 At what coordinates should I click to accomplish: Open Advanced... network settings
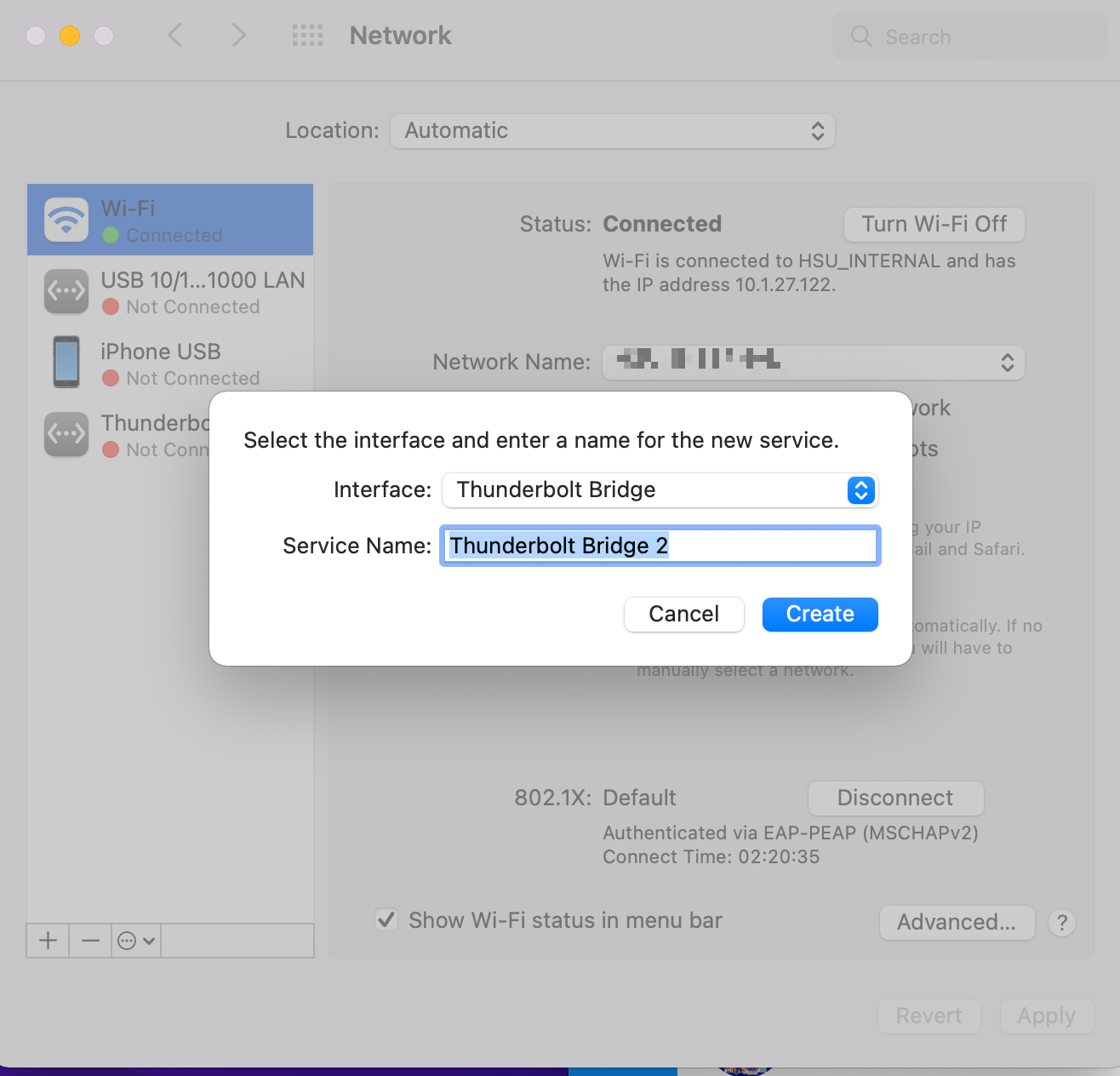[957, 923]
